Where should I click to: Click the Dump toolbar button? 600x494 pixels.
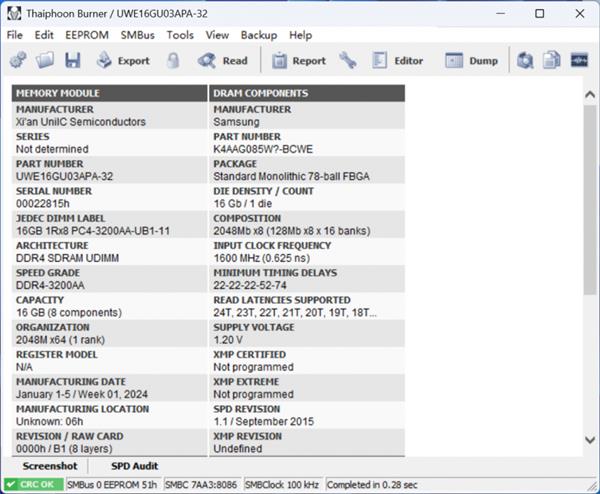pos(471,60)
